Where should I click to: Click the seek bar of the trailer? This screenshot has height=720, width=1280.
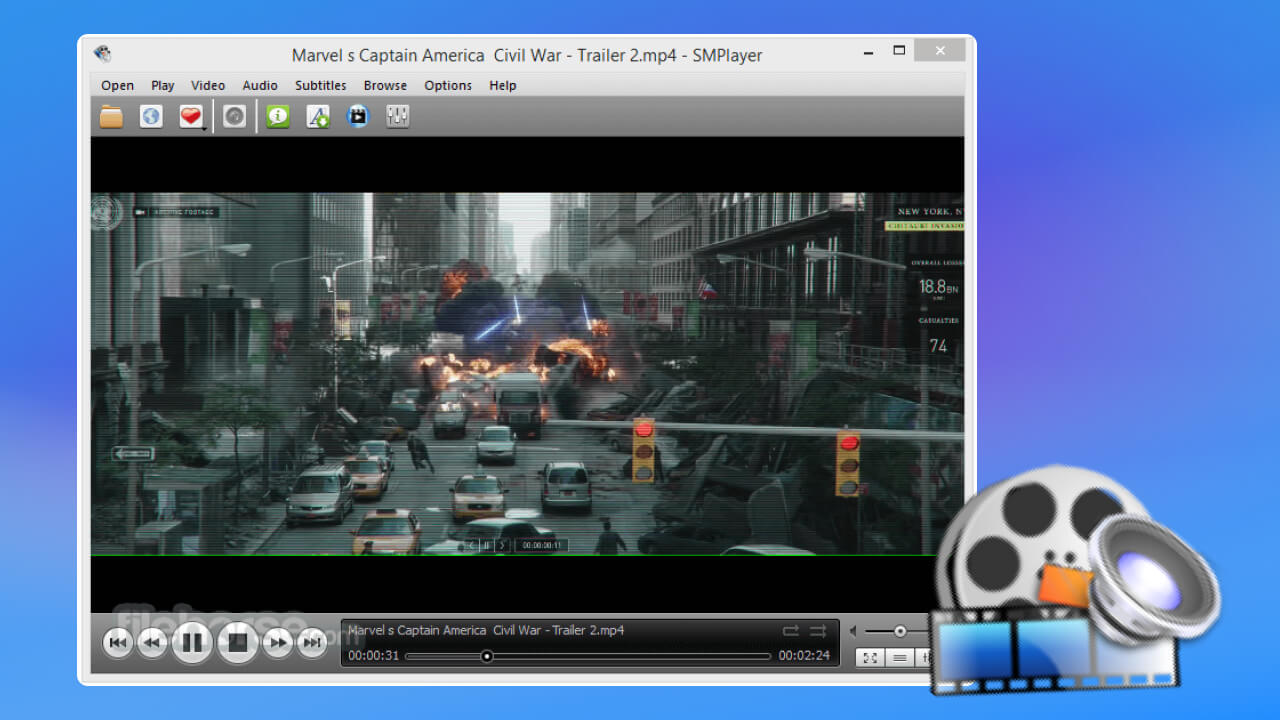(588, 656)
